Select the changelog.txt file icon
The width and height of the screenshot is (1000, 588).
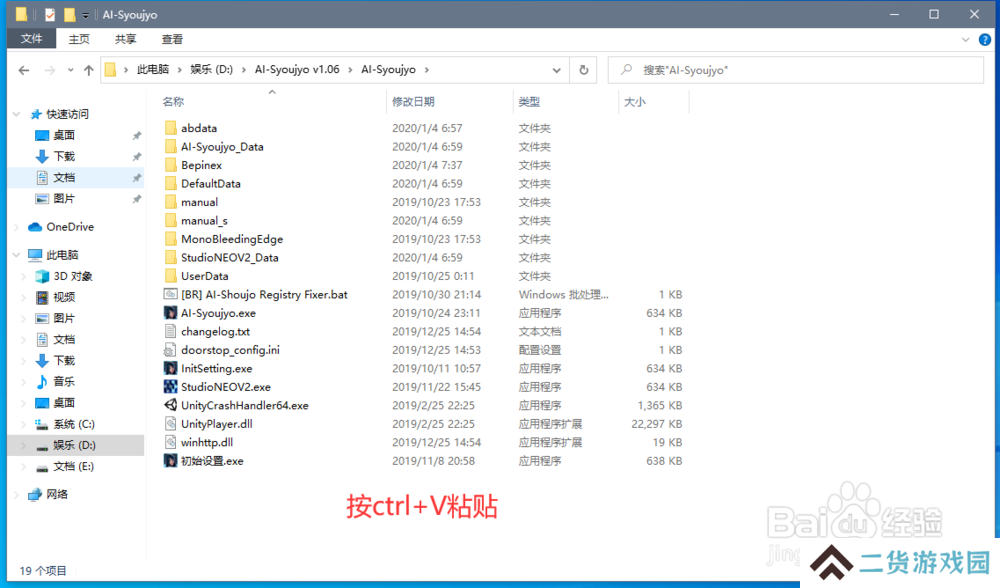tap(170, 332)
